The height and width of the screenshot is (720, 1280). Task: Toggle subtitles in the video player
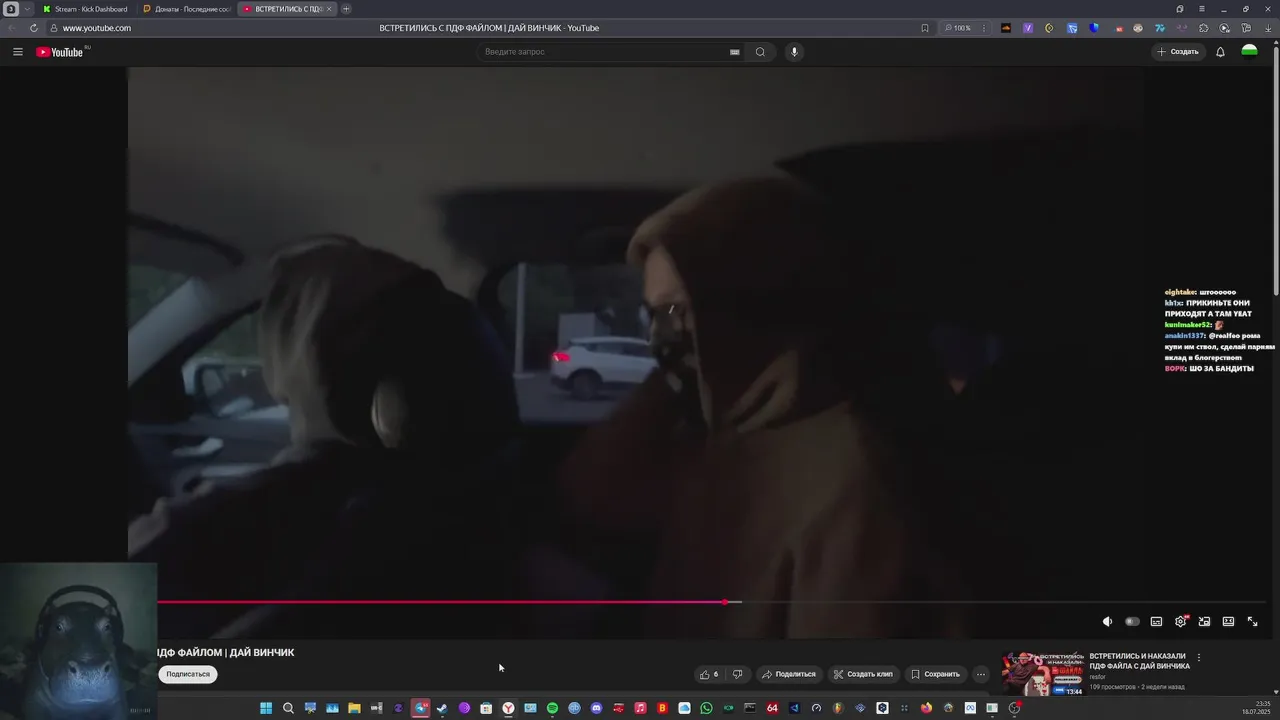(1156, 622)
